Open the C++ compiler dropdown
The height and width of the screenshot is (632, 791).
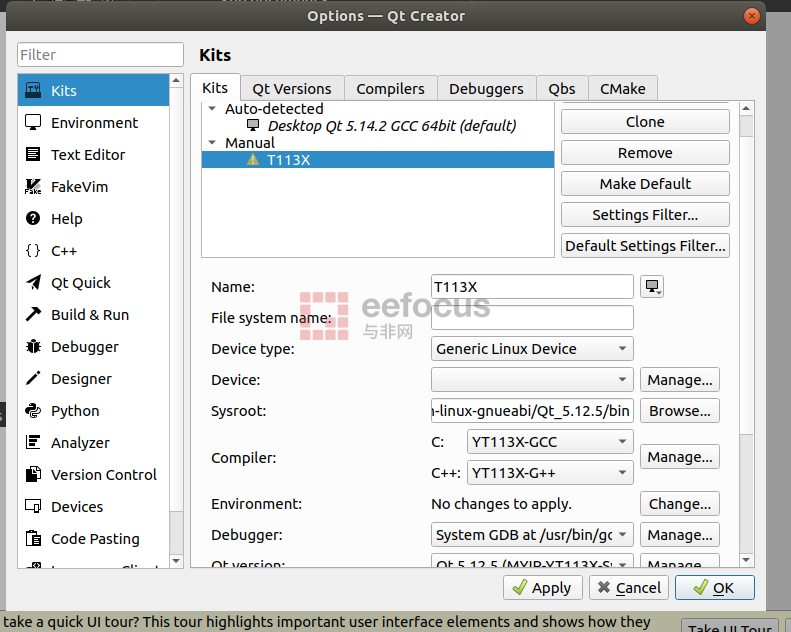coord(549,472)
